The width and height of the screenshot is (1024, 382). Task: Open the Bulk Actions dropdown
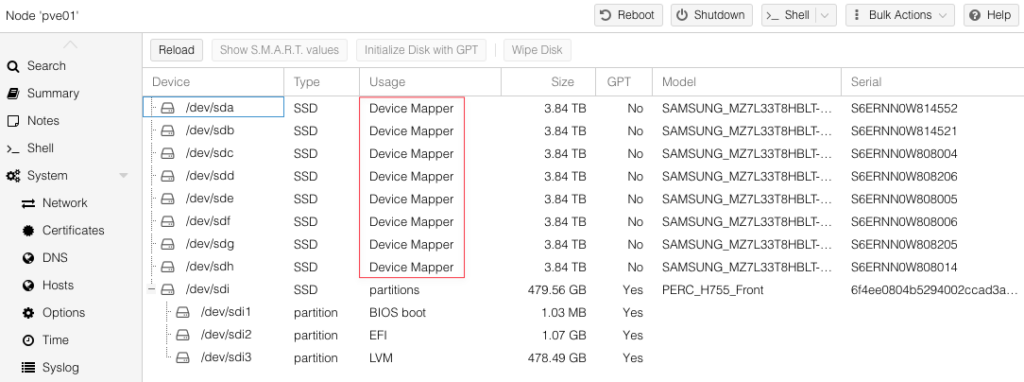pyautogui.click(x=900, y=15)
